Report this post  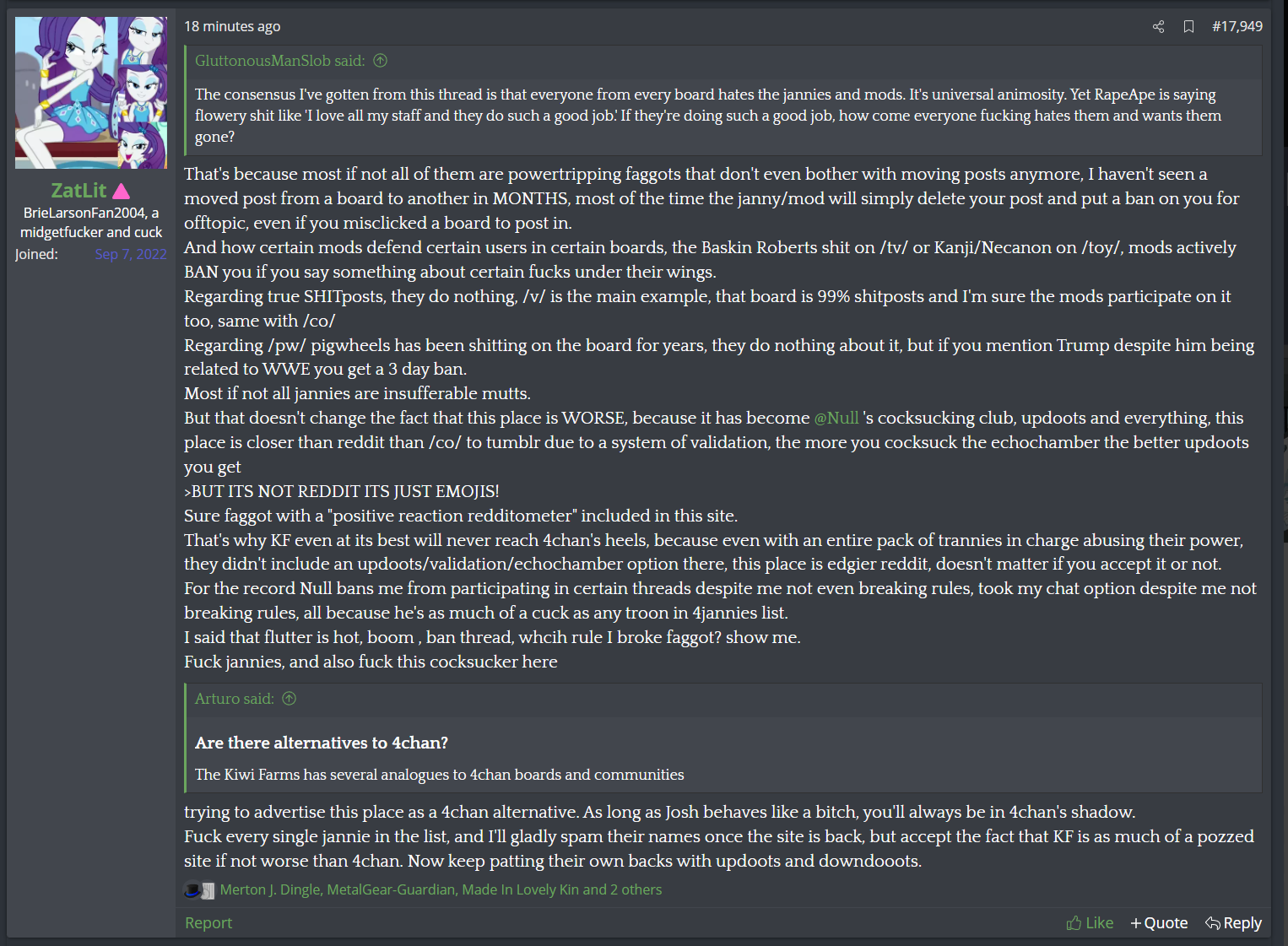click(208, 923)
